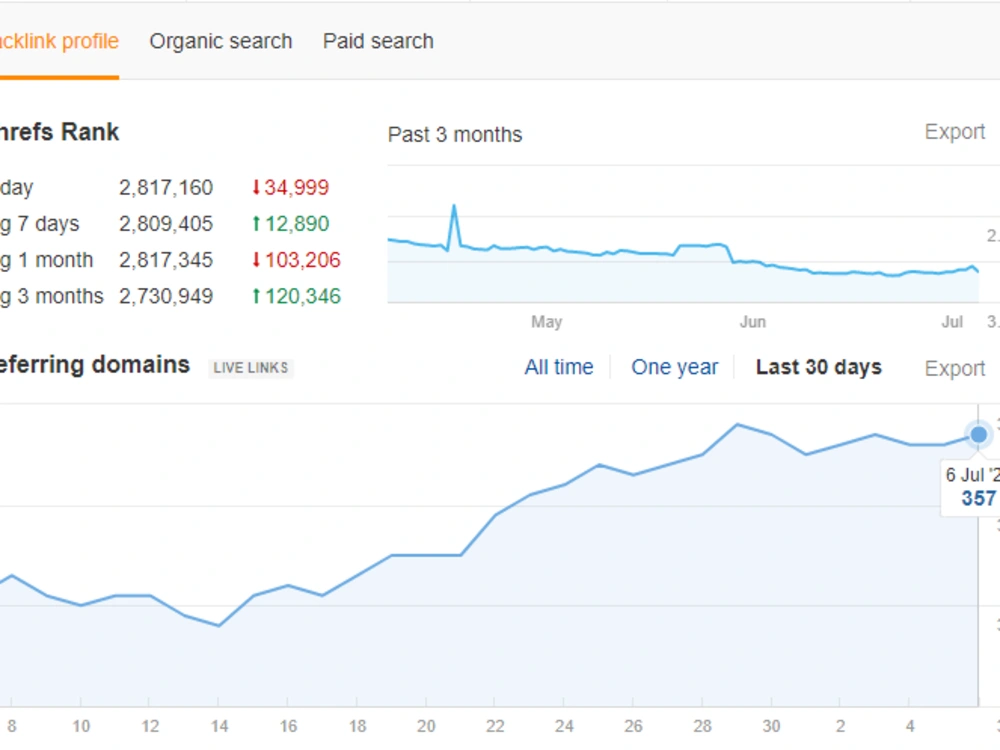
Task: Click the spike peak in rank chart
Action: coord(454,206)
